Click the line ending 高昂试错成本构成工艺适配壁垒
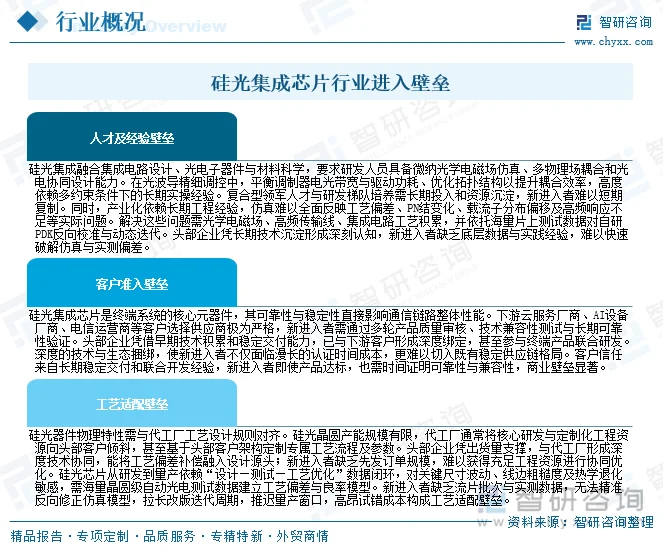 click(273, 501)
